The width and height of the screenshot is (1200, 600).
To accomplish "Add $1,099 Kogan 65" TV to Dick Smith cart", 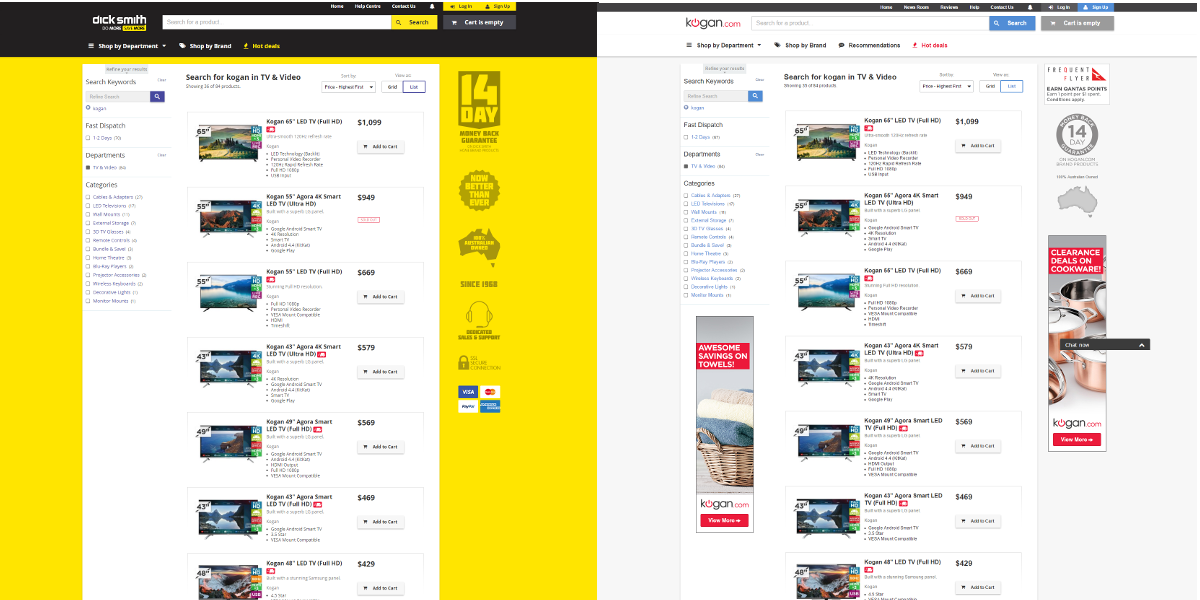I will click(x=381, y=147).
